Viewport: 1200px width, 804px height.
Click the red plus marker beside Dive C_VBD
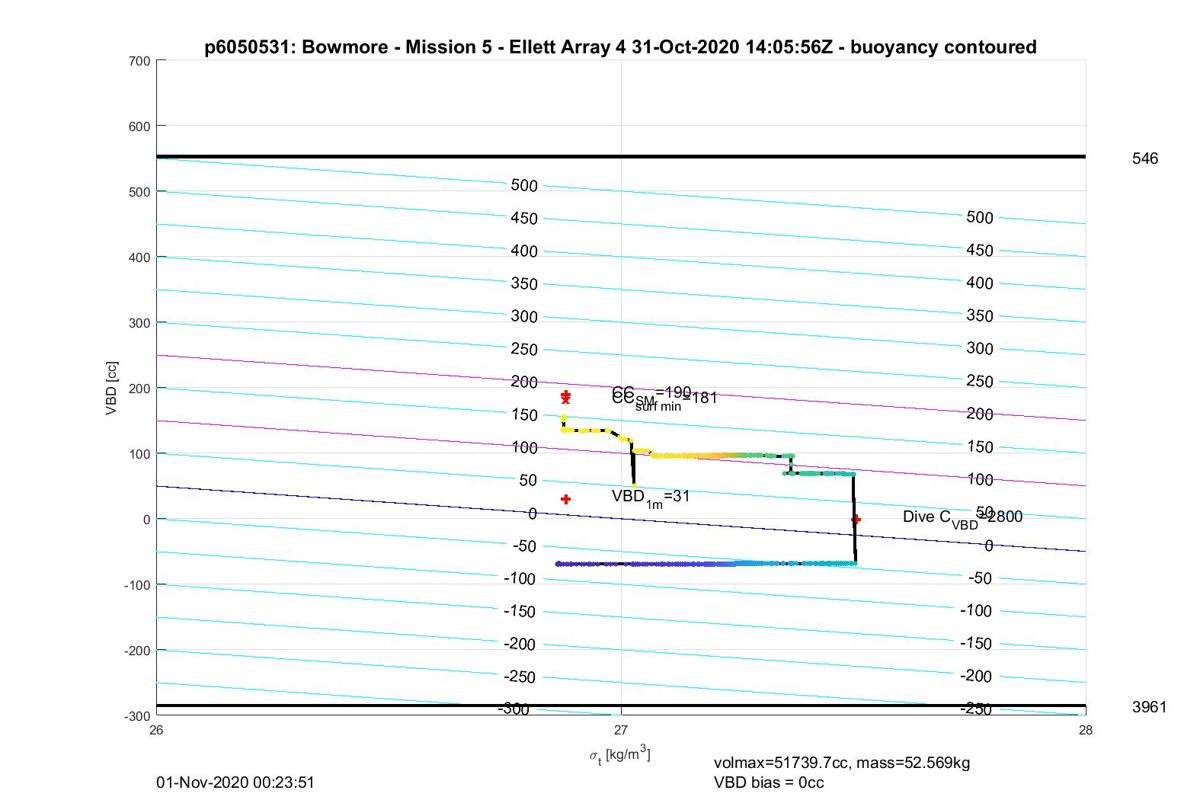[x=855, y=519]
